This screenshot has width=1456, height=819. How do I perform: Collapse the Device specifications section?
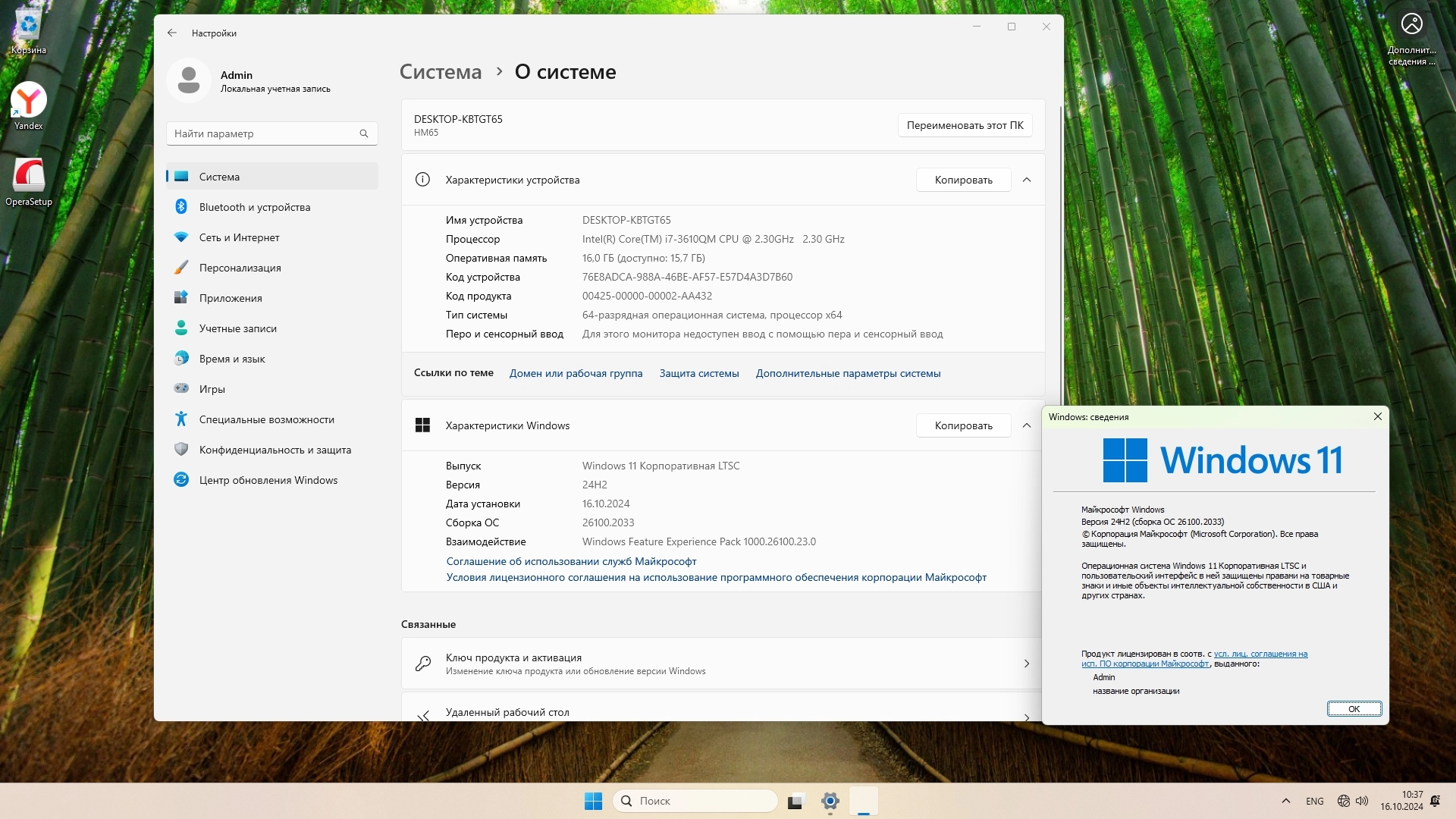pyautogui.click(x=1027, y=180)
